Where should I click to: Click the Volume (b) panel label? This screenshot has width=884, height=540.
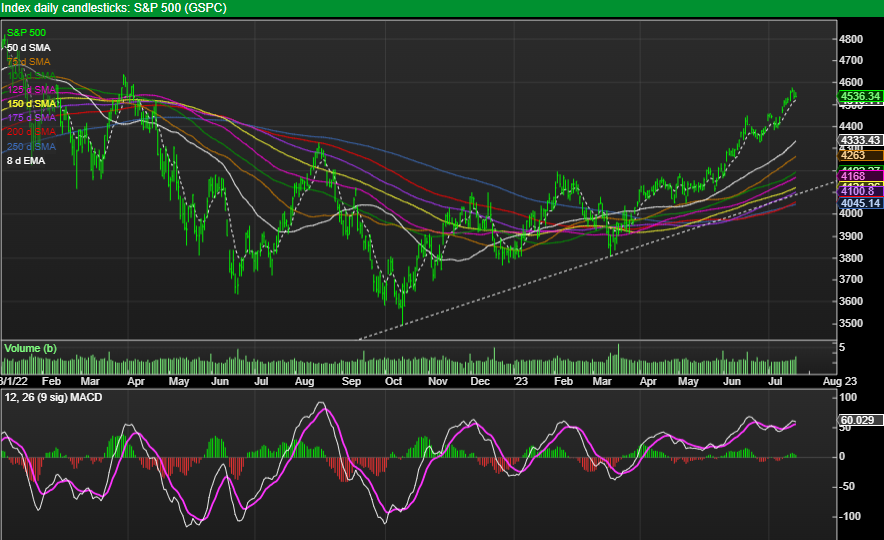[x=30, y=348]
